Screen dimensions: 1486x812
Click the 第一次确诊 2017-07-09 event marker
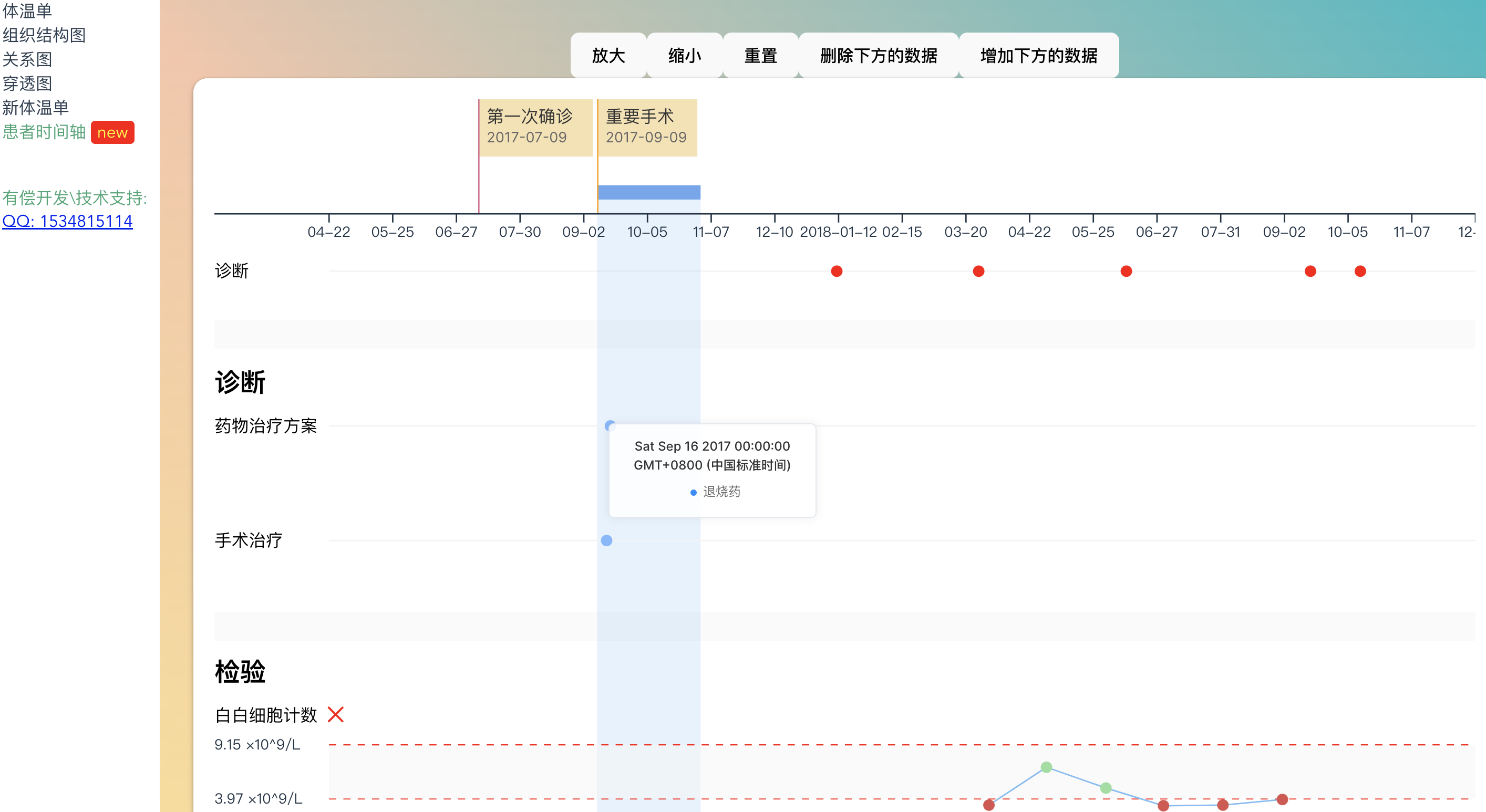point(536,128)
